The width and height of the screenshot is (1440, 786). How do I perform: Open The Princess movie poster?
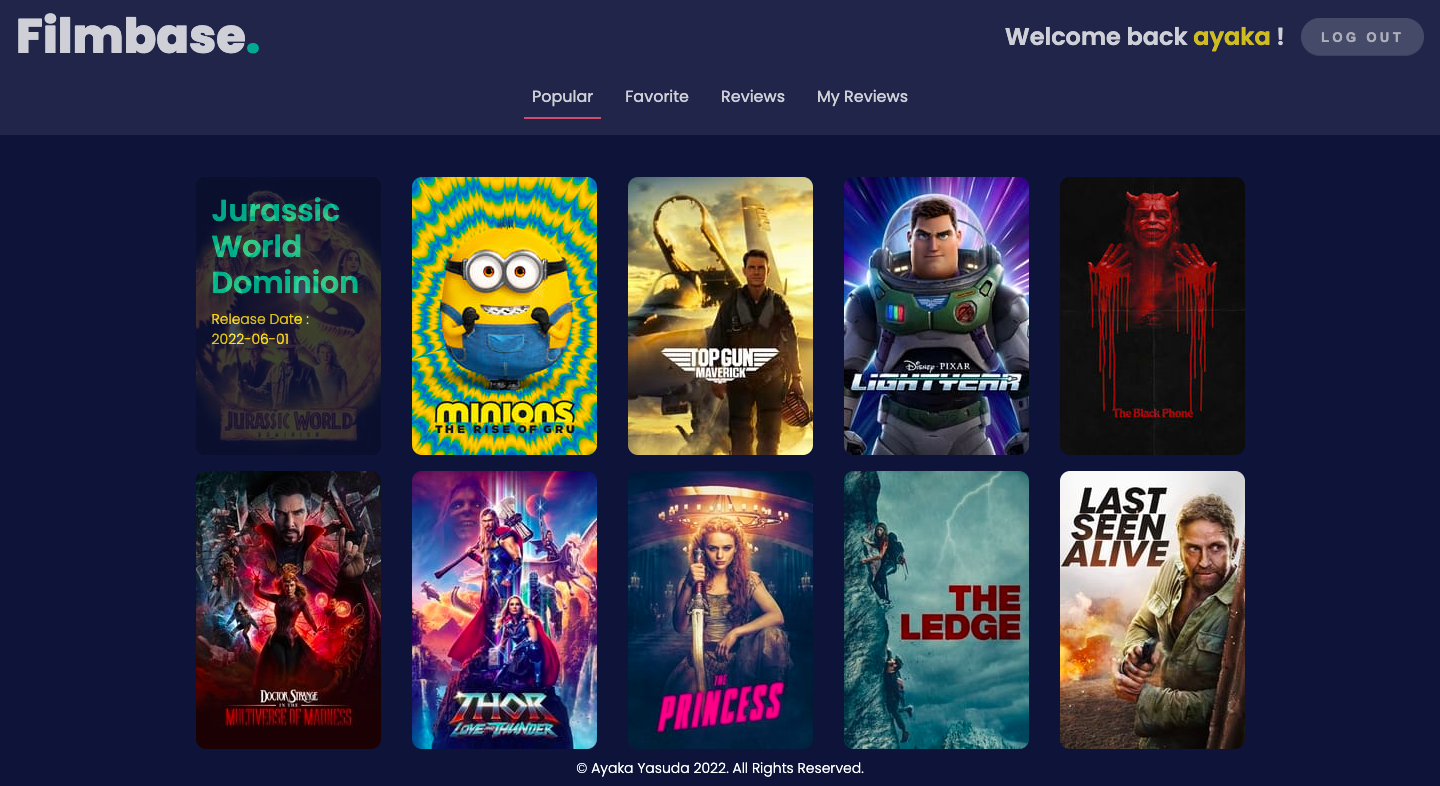(720, 610)
